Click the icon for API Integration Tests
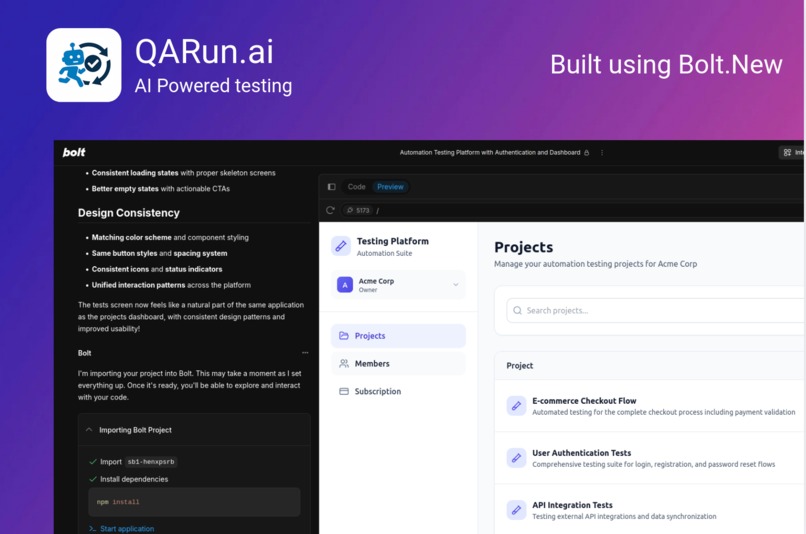This screenshot has height=534, width=806. coord(516,510)
